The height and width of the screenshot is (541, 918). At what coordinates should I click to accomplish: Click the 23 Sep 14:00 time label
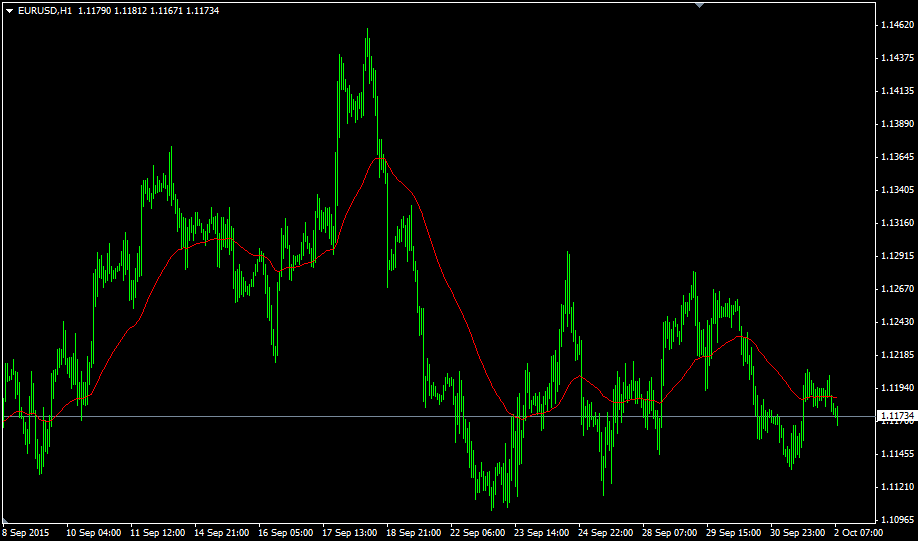point(542,533)
